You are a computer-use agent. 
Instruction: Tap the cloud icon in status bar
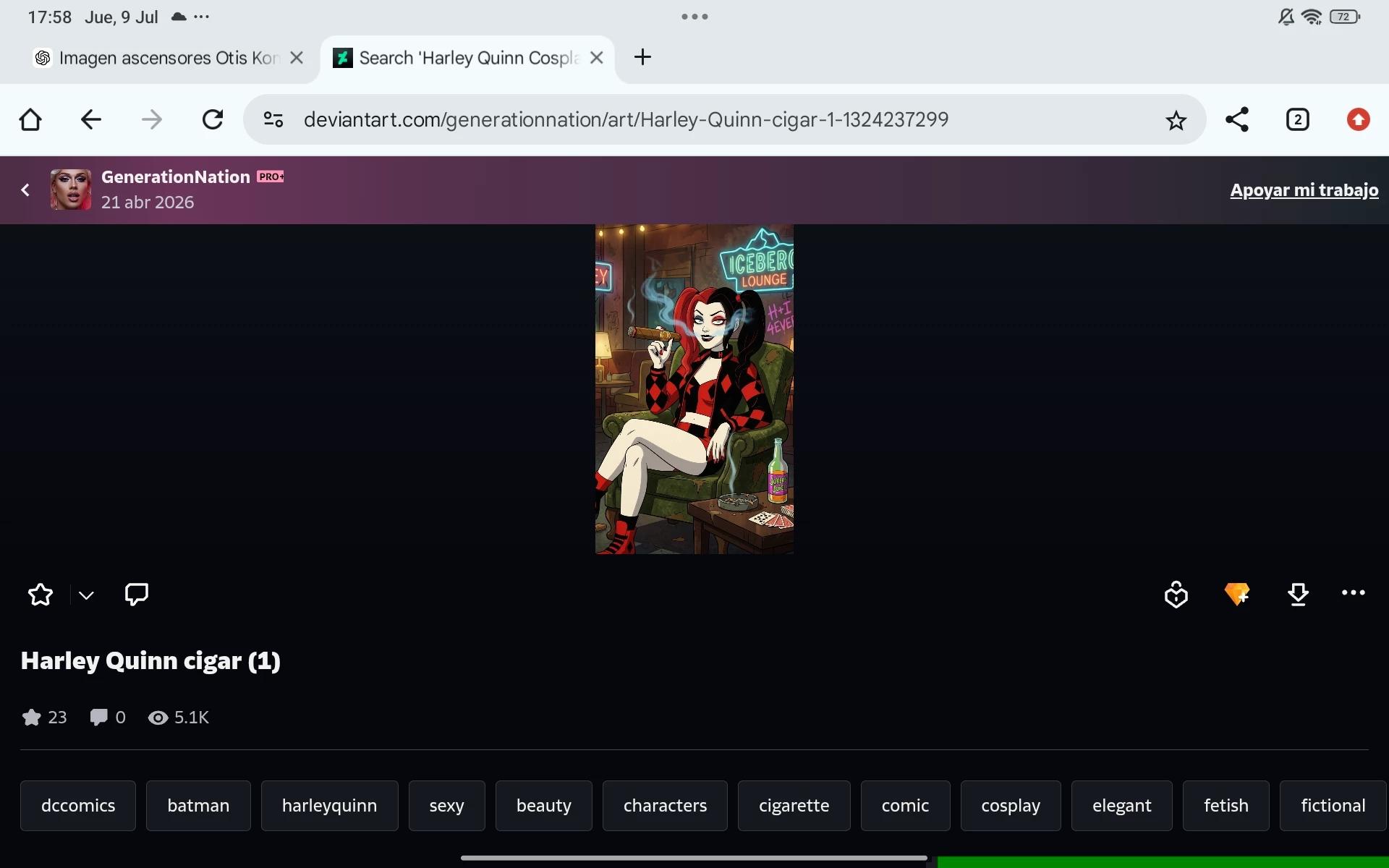pos(178,17)
